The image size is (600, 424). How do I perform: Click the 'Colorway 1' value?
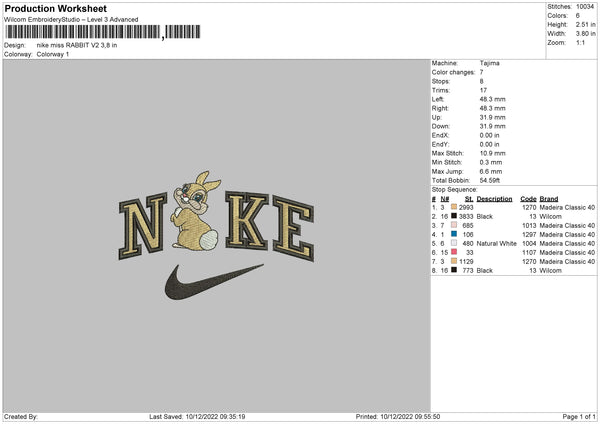[53, 54]
